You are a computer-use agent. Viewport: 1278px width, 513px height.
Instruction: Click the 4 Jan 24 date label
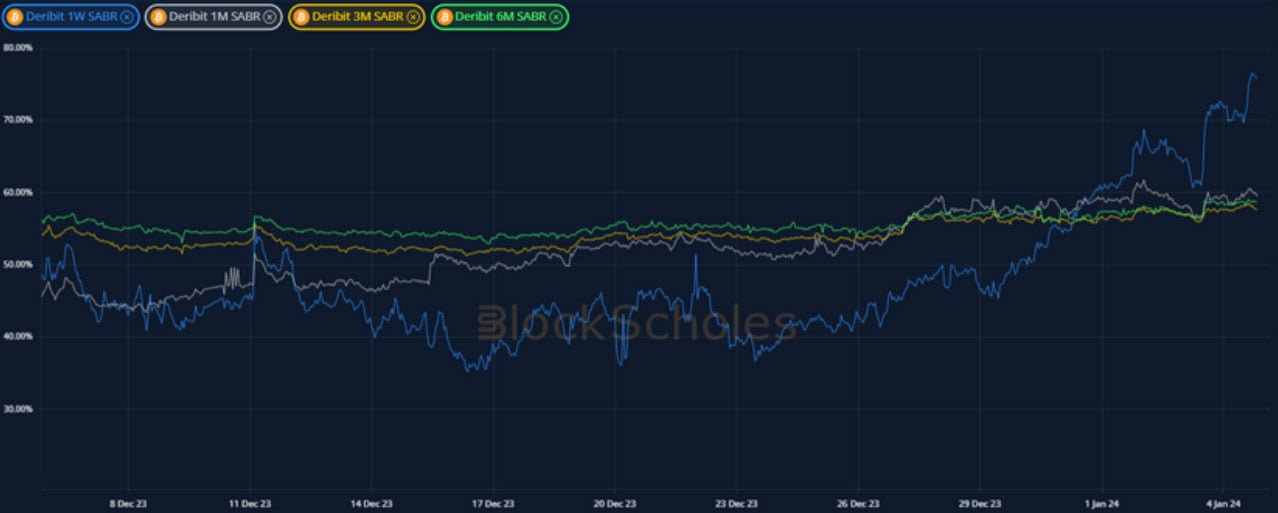pos(1222,504)
